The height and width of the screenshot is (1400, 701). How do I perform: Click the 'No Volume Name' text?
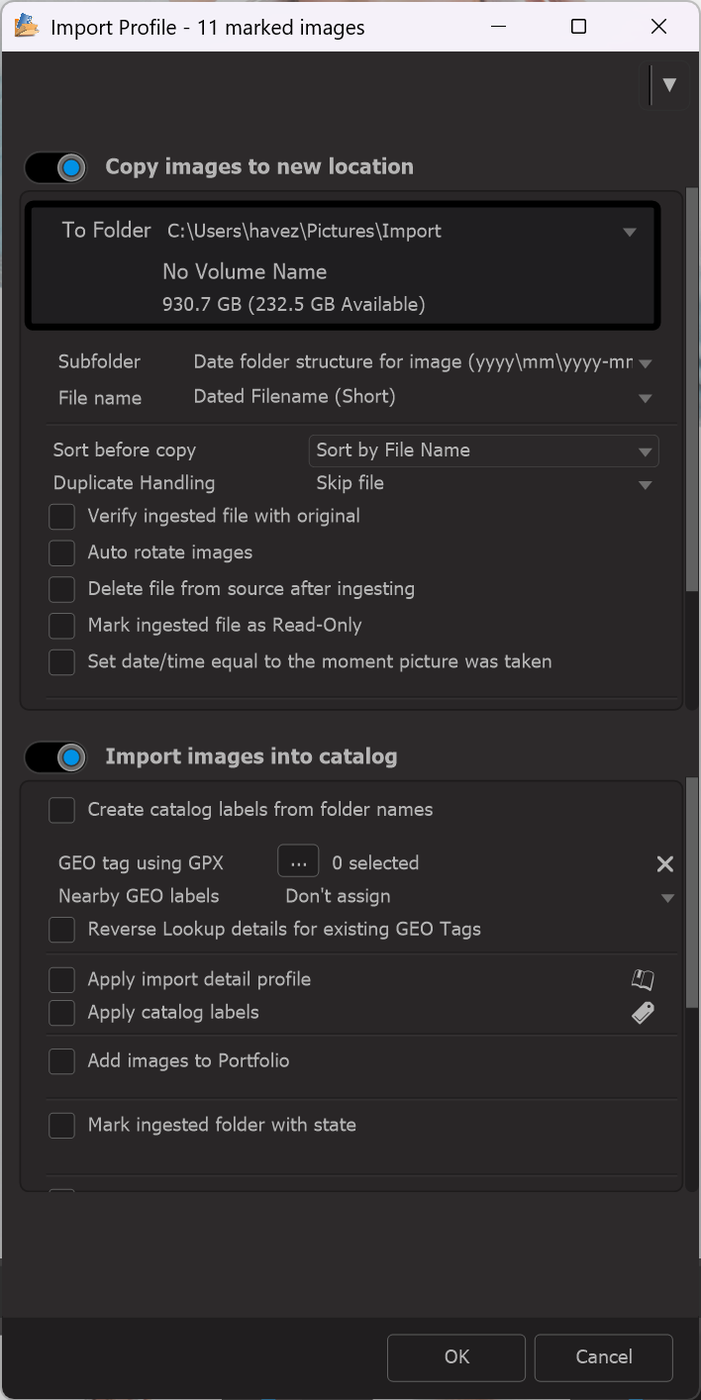tap(245, 272)
